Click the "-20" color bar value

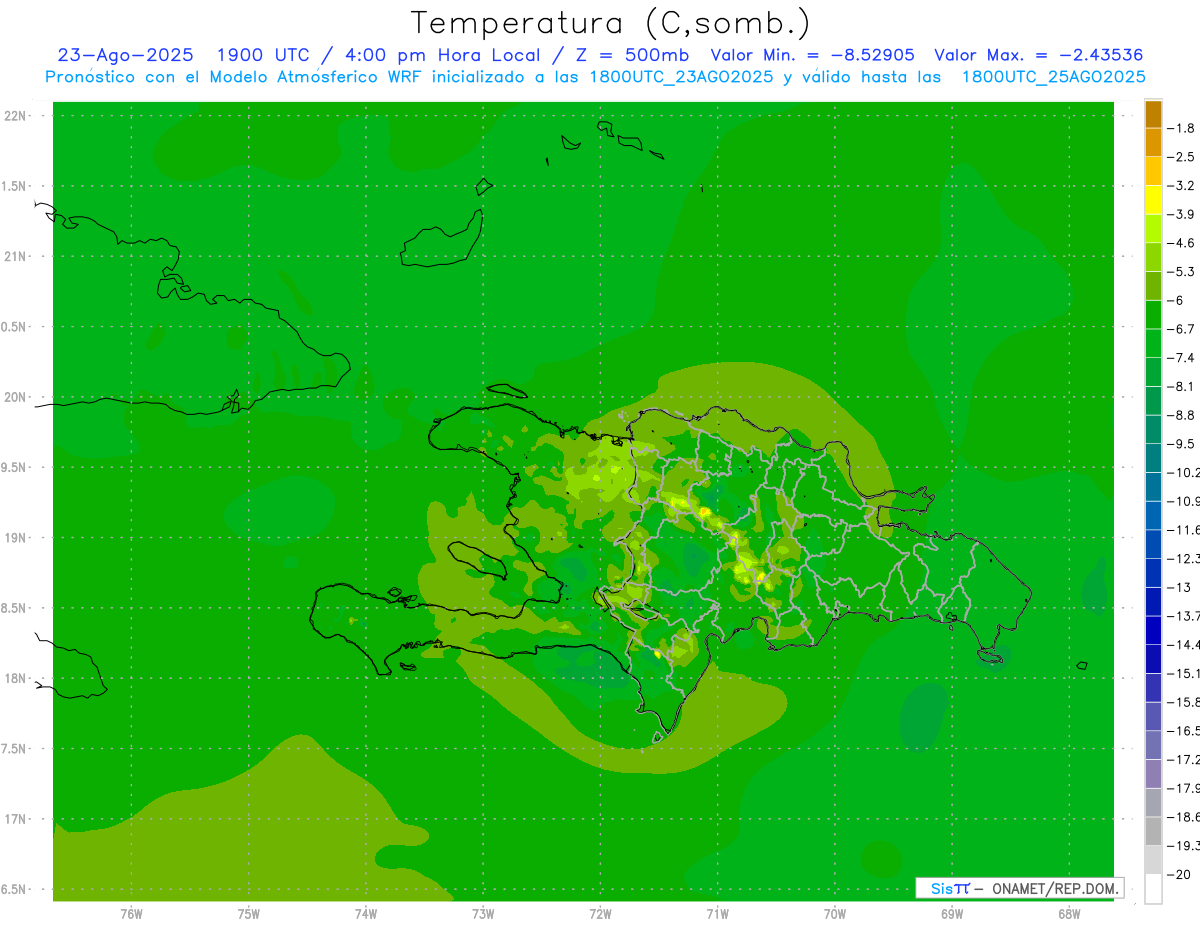point(1179,874)
